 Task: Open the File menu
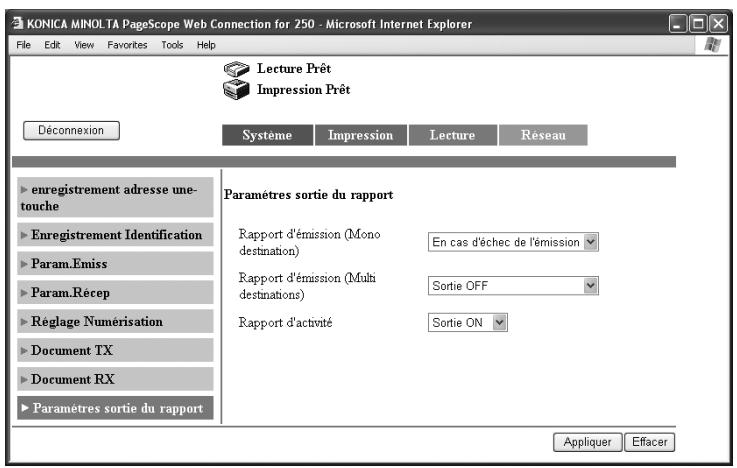click(x=24, y=45)
